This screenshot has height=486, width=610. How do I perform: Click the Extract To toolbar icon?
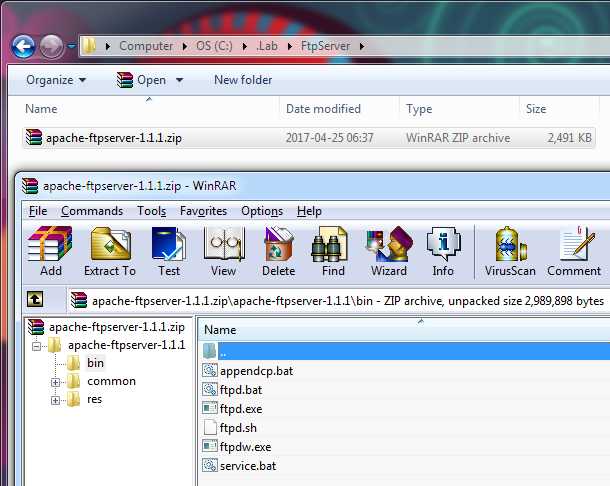(110, 244)
